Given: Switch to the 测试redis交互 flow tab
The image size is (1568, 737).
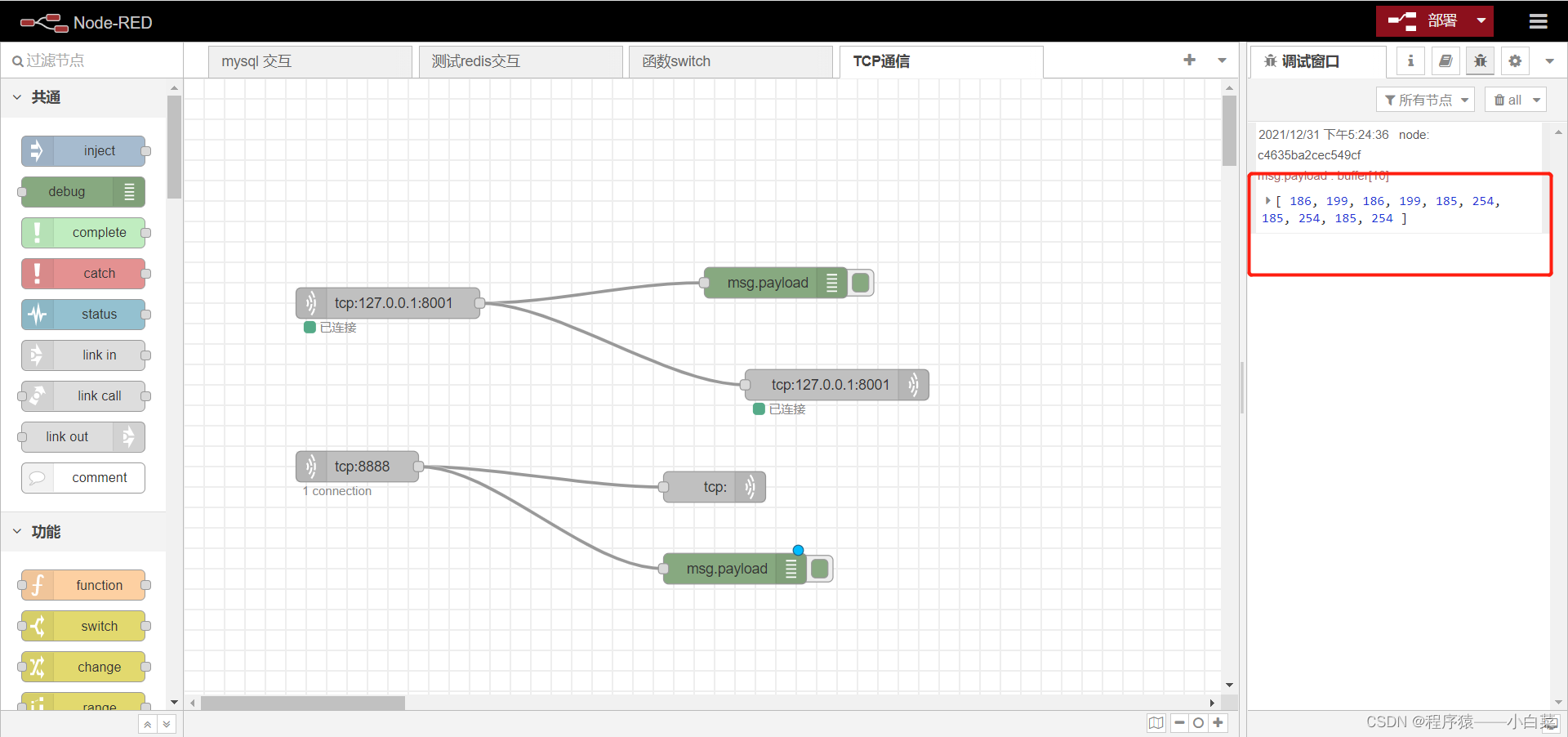Looking at the screenshot, I should [520, 62].
